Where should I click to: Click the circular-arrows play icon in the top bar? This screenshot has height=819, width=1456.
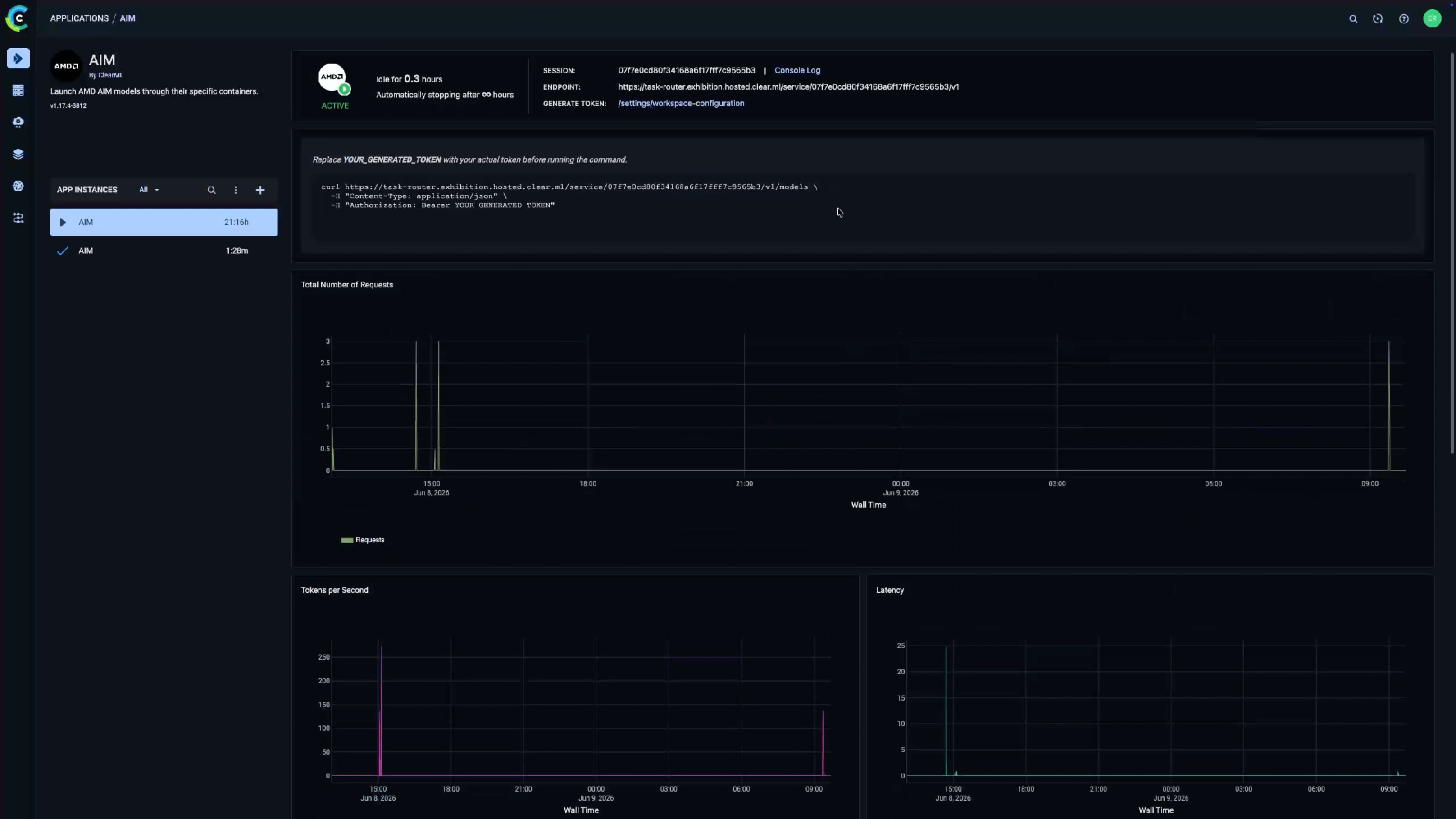click(x=1378, y=19)
